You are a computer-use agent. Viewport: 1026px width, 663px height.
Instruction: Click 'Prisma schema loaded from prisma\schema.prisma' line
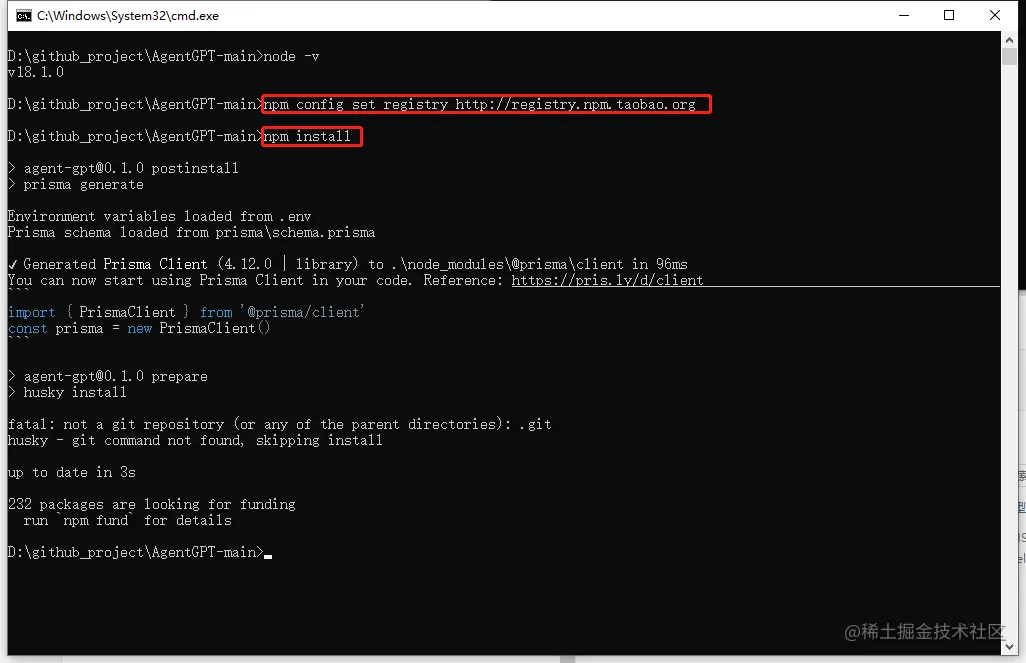point(191,232)
